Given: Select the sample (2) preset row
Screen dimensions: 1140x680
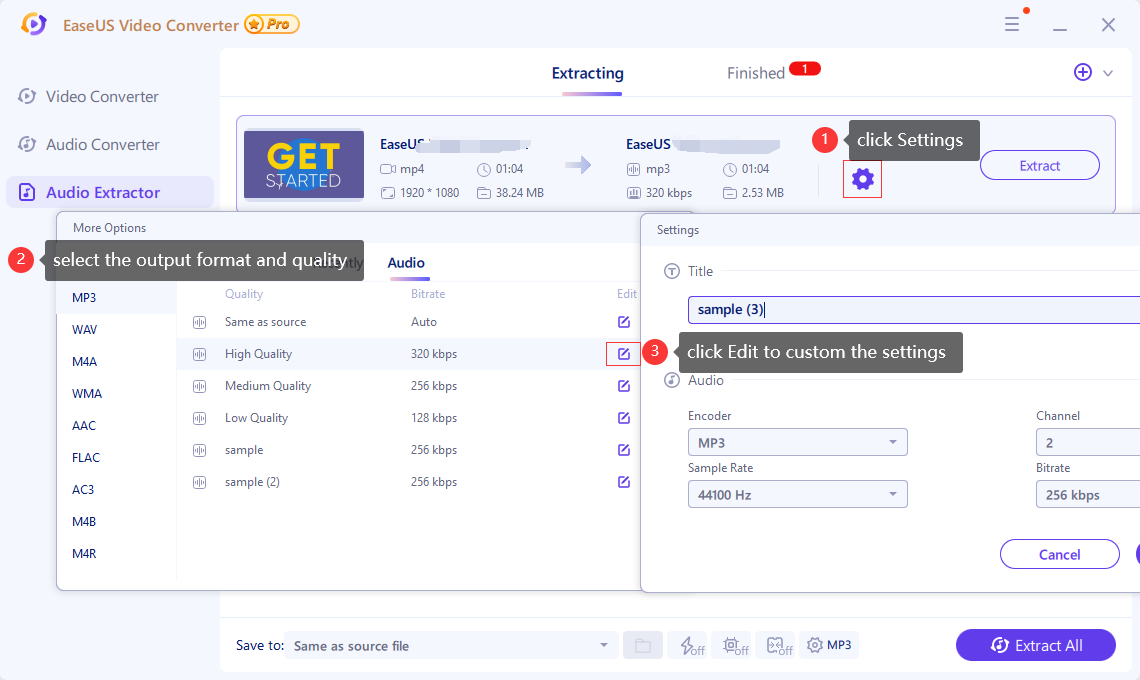Looking at the screenshot, I should [x=408, y=482].
